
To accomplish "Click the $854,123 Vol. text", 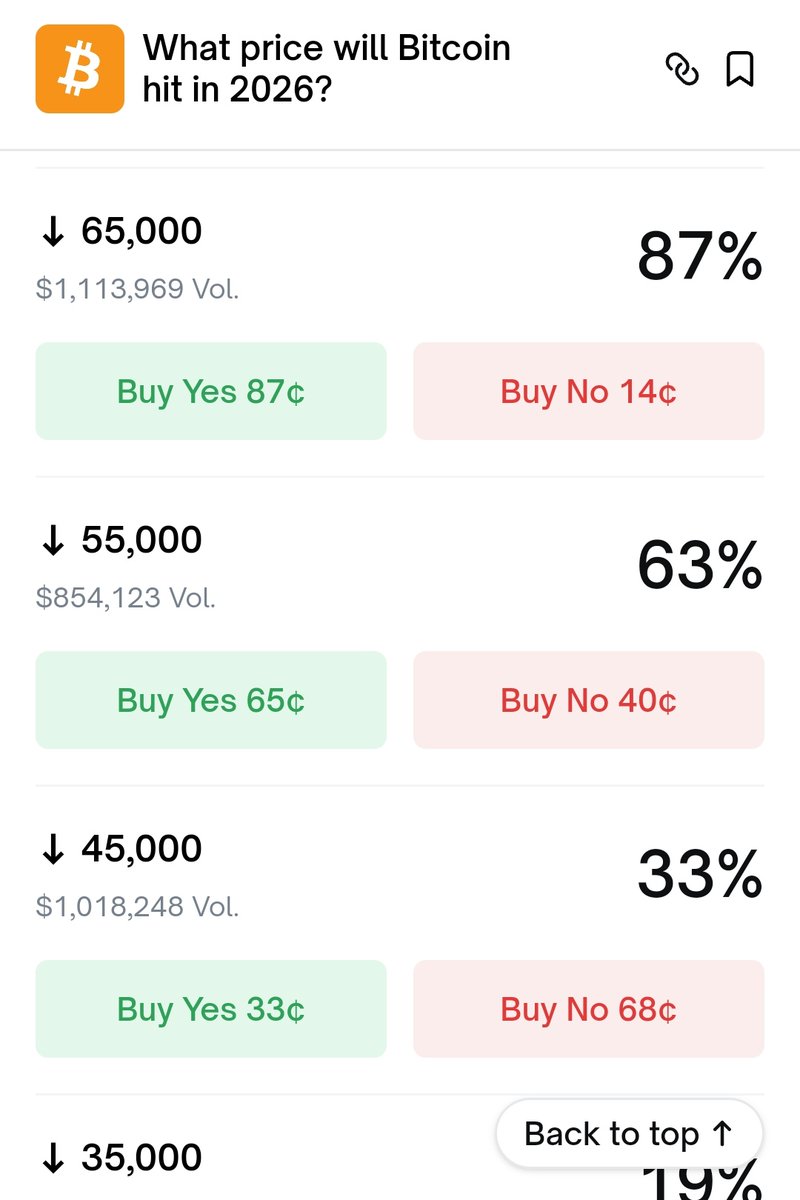I will click(x=126, y=598).
